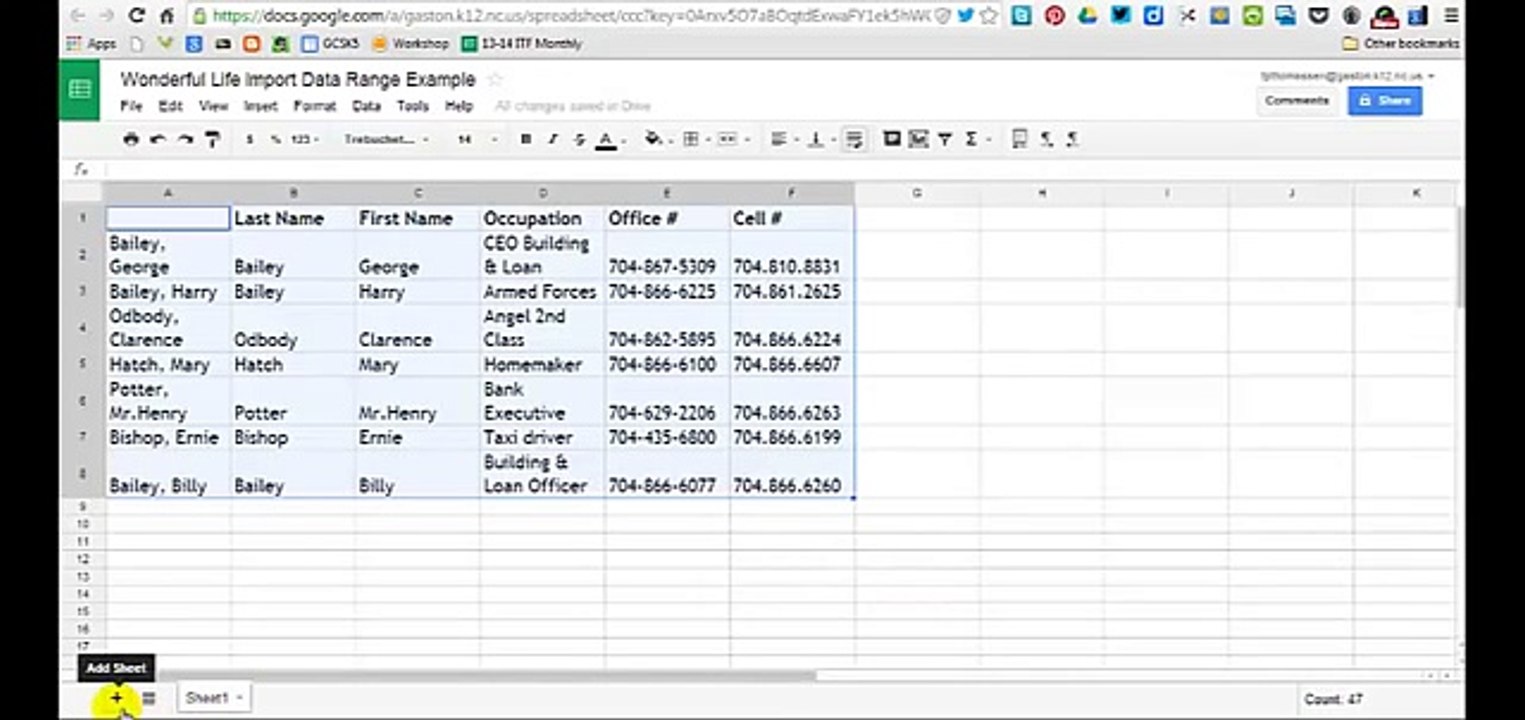Open the horizontal align dropdown
This screenshot has height=720, width=1525.
[x=783, y=140]
